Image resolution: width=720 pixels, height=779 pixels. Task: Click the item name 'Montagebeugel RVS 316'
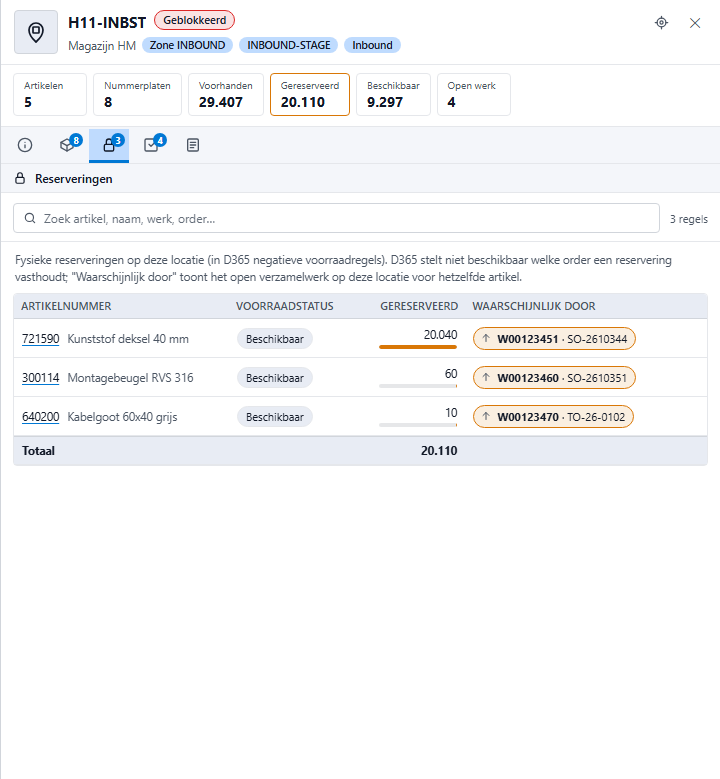(130, 378)
